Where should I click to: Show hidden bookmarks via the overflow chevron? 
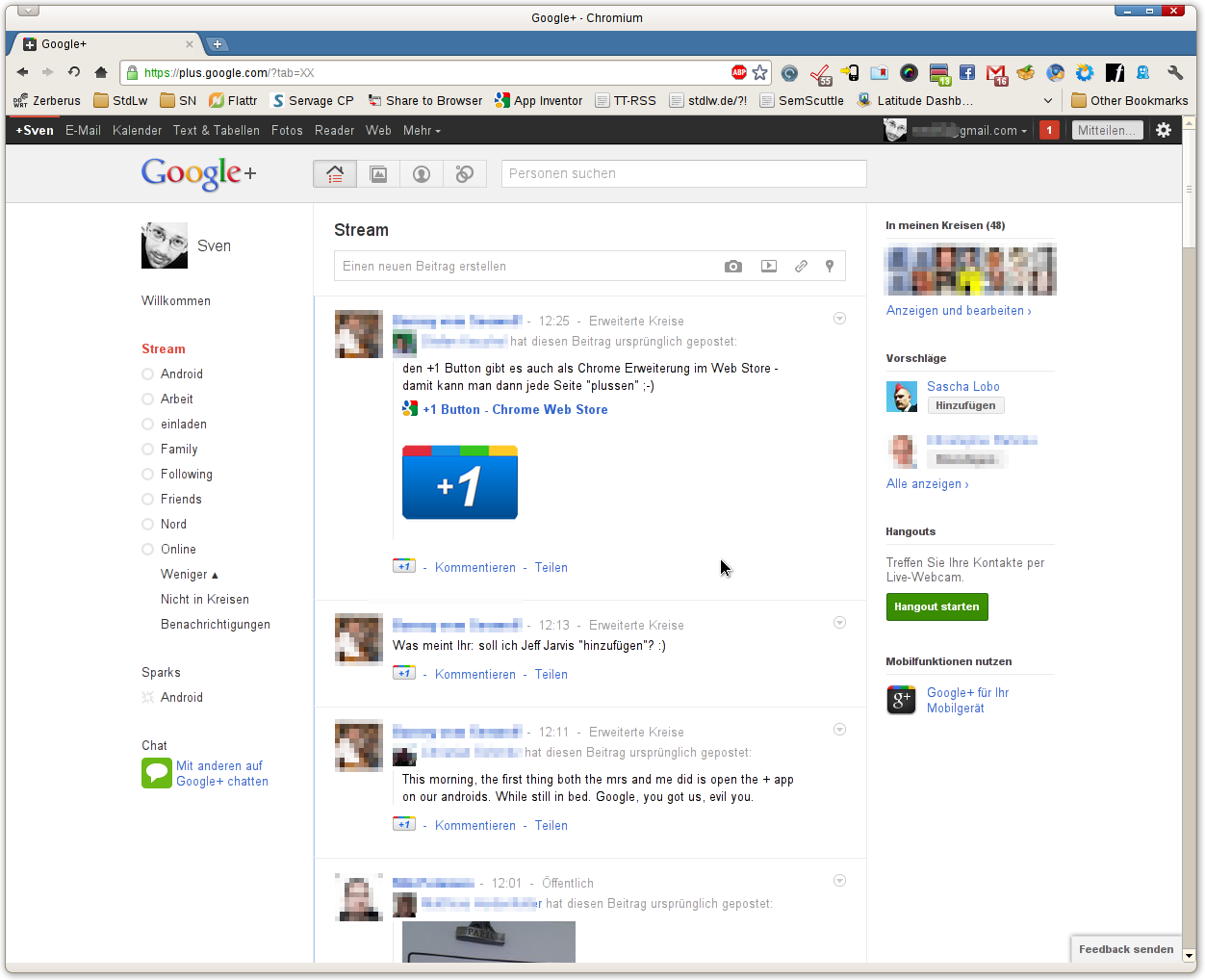click(x=1048, y=100)
